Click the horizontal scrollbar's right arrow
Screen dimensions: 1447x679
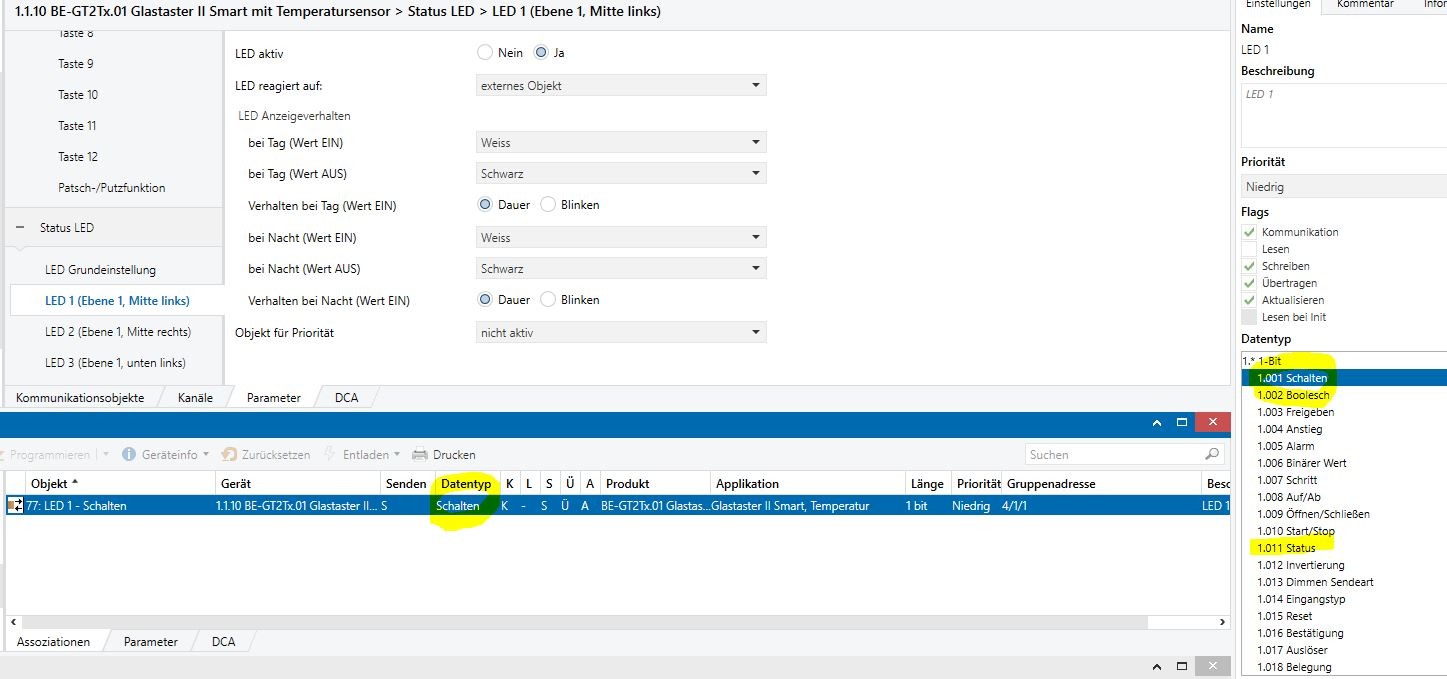click(1224, 621)
